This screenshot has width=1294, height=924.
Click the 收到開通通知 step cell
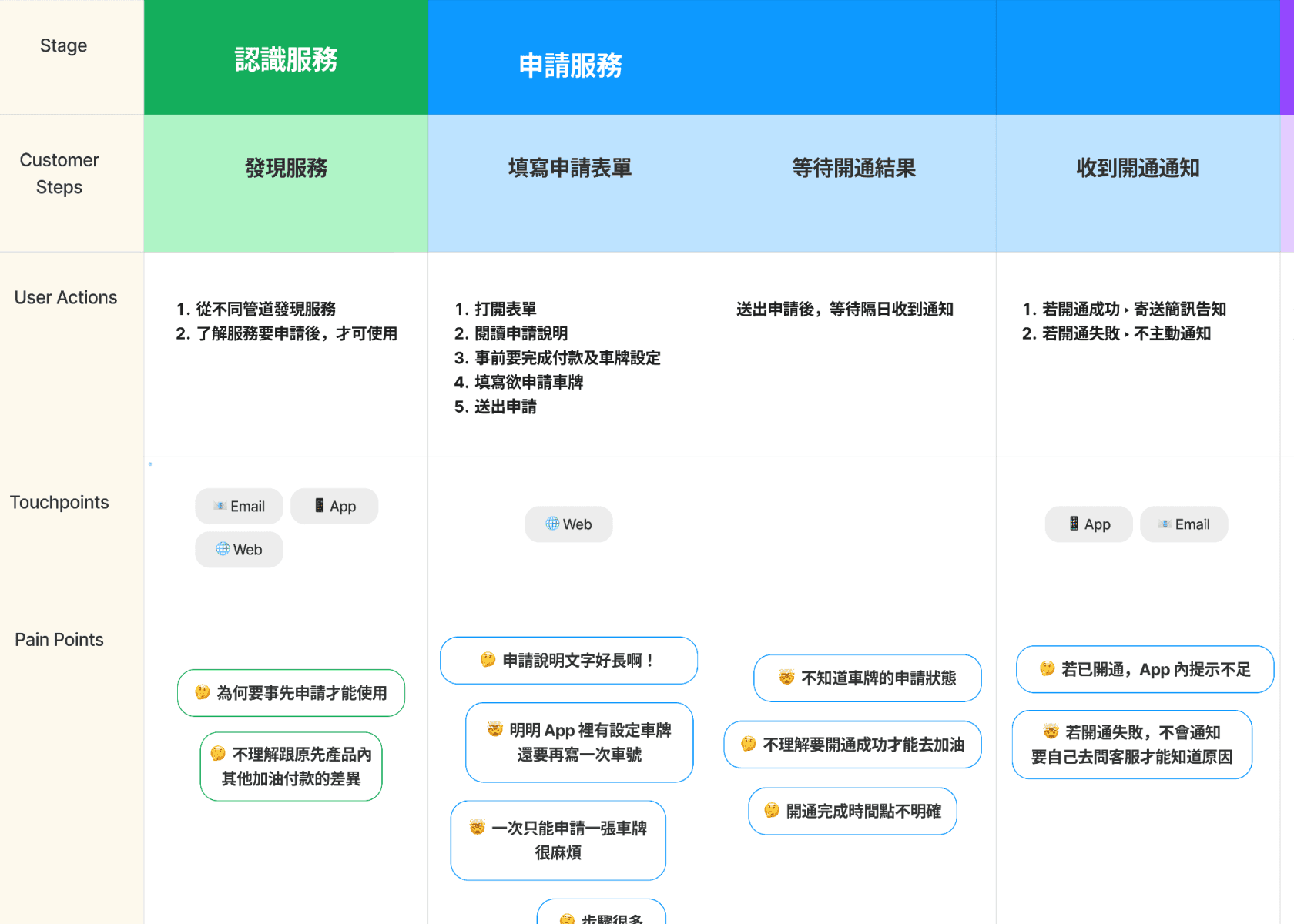click(1138, 183)
